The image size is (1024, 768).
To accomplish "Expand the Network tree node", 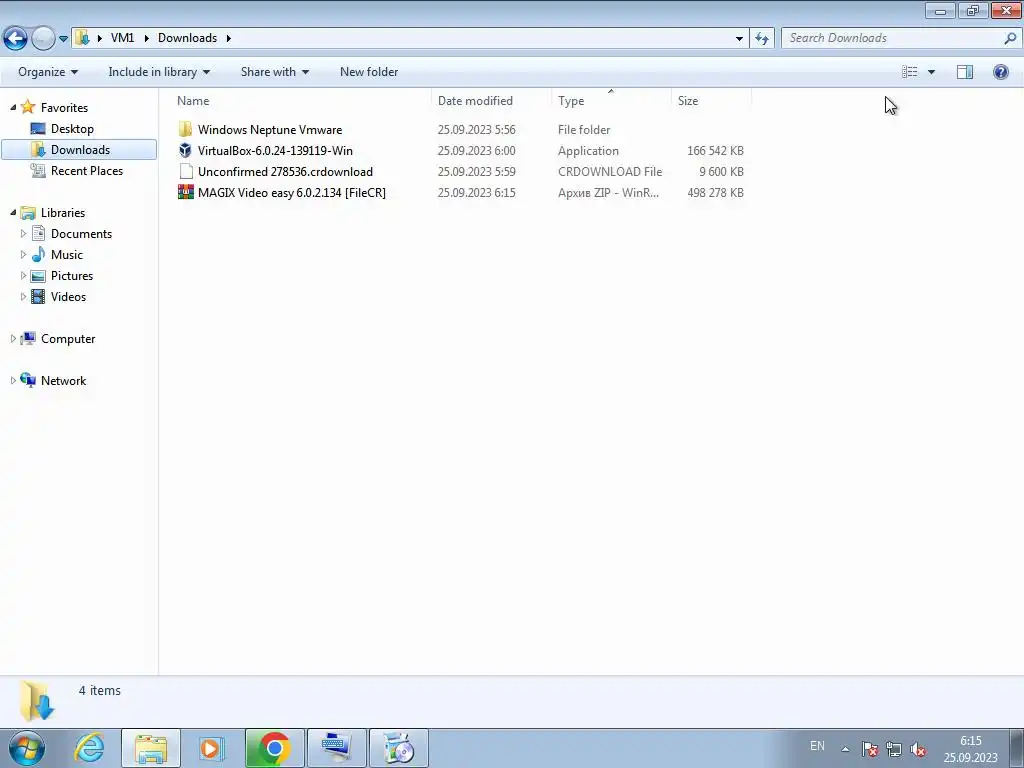I will click(x=13, y=380).
